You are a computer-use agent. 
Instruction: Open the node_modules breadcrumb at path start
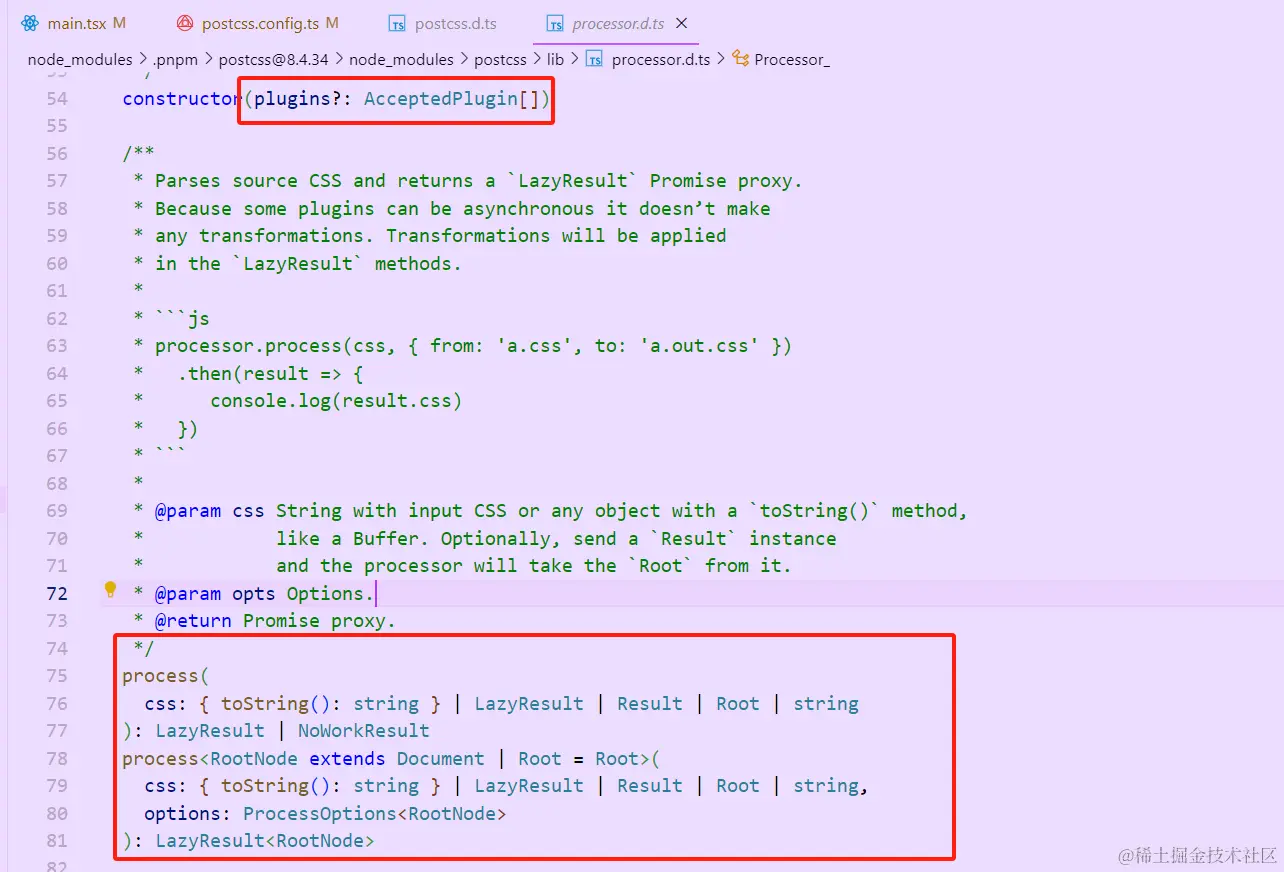tap(80, 60)
